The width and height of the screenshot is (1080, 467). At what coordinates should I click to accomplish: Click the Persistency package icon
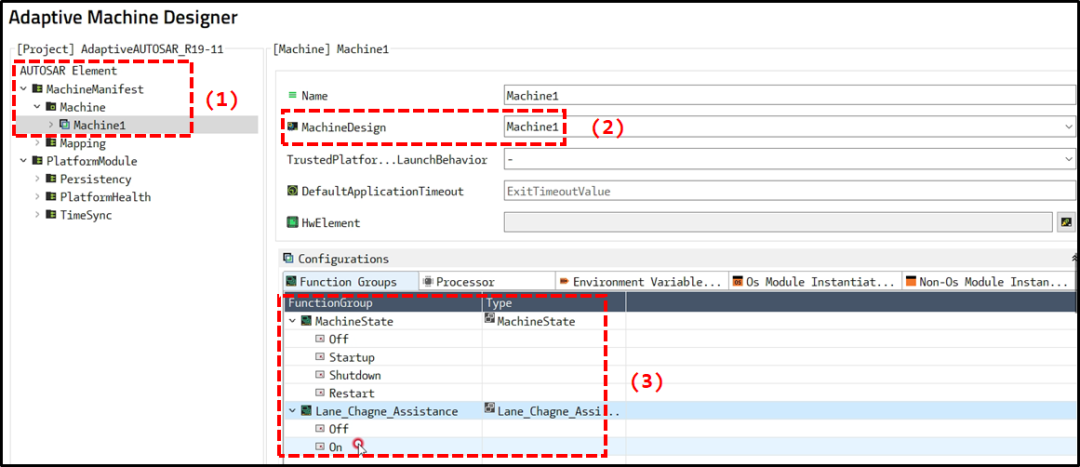51,179
